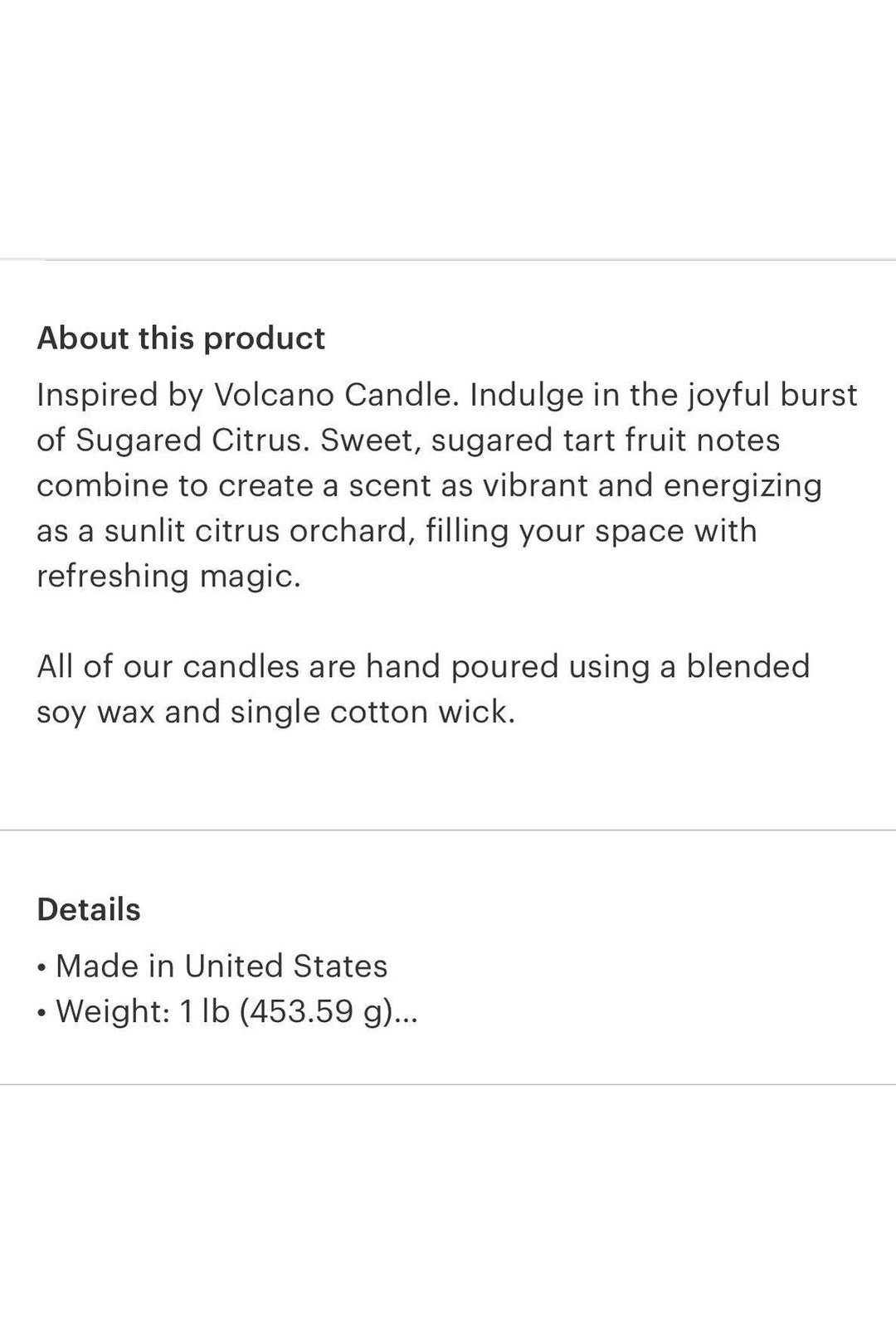Screen dimensions: 896x1344
Task: Select the Details section heading
Action: [x=89, y=910]
